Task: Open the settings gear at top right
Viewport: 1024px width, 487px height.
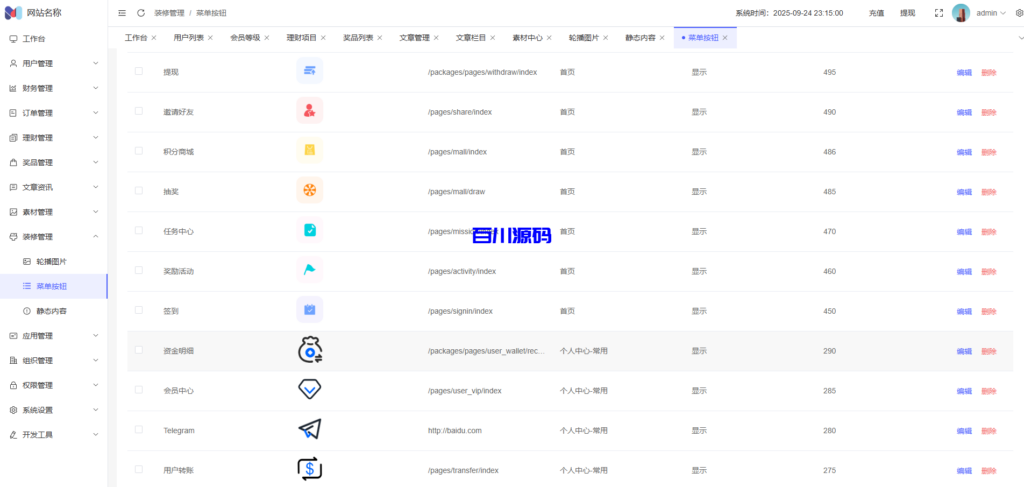Action: point(1019,13)
